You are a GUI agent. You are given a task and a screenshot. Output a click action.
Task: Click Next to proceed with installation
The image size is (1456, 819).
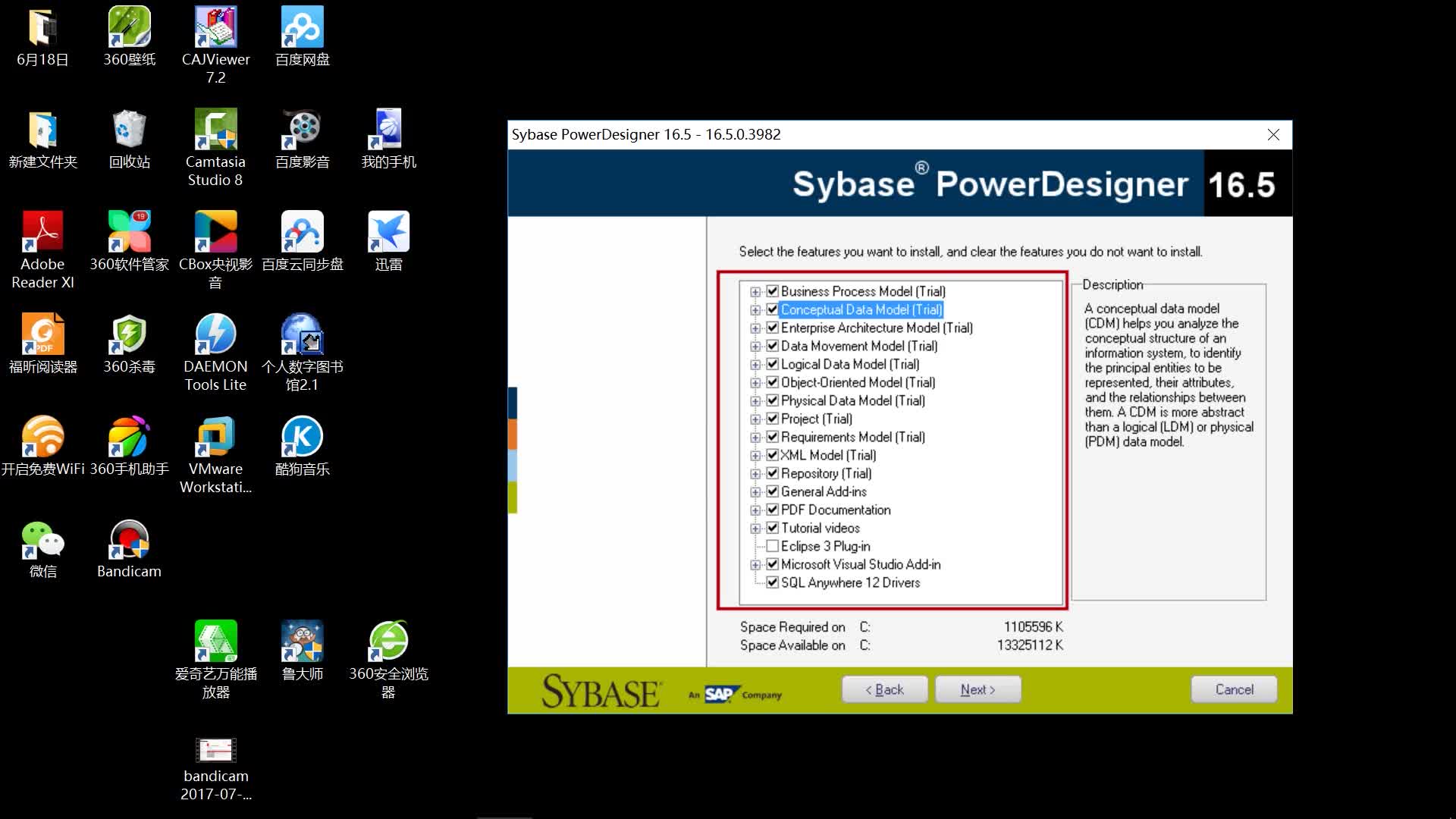[x=977, y=689]
